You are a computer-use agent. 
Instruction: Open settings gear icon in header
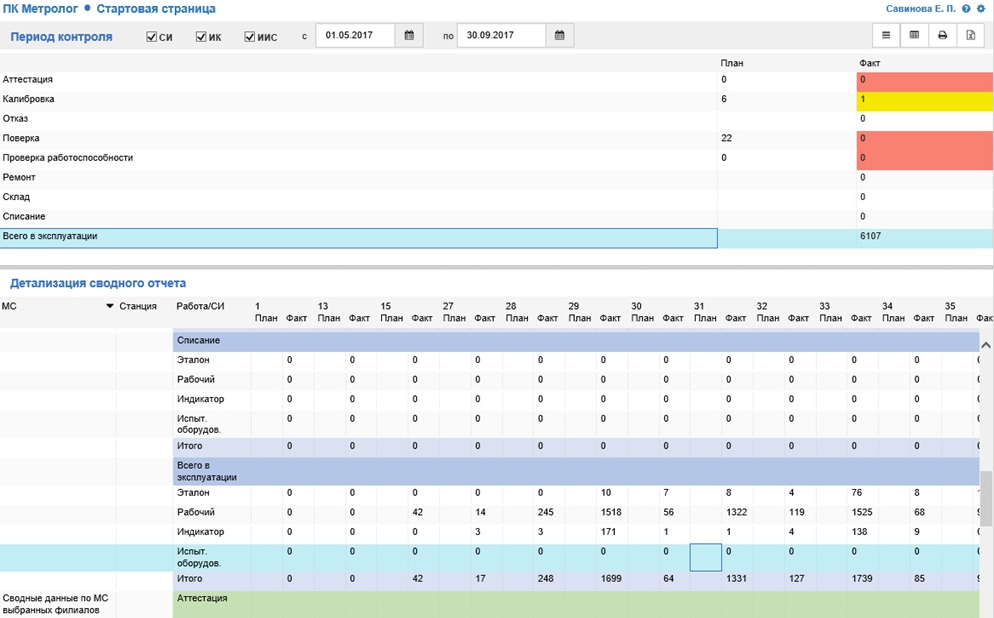[x=981, y=9]
